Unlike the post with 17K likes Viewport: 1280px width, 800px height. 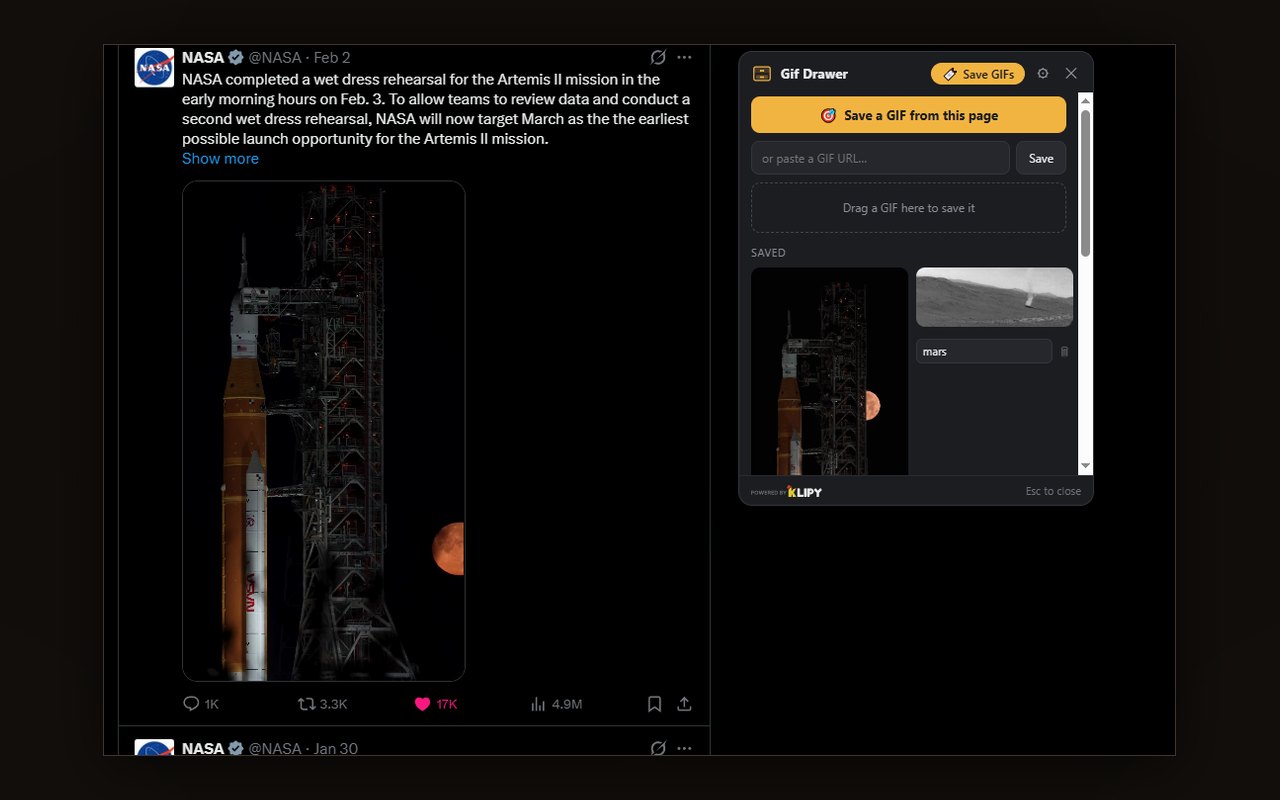[x=435, y=704]
